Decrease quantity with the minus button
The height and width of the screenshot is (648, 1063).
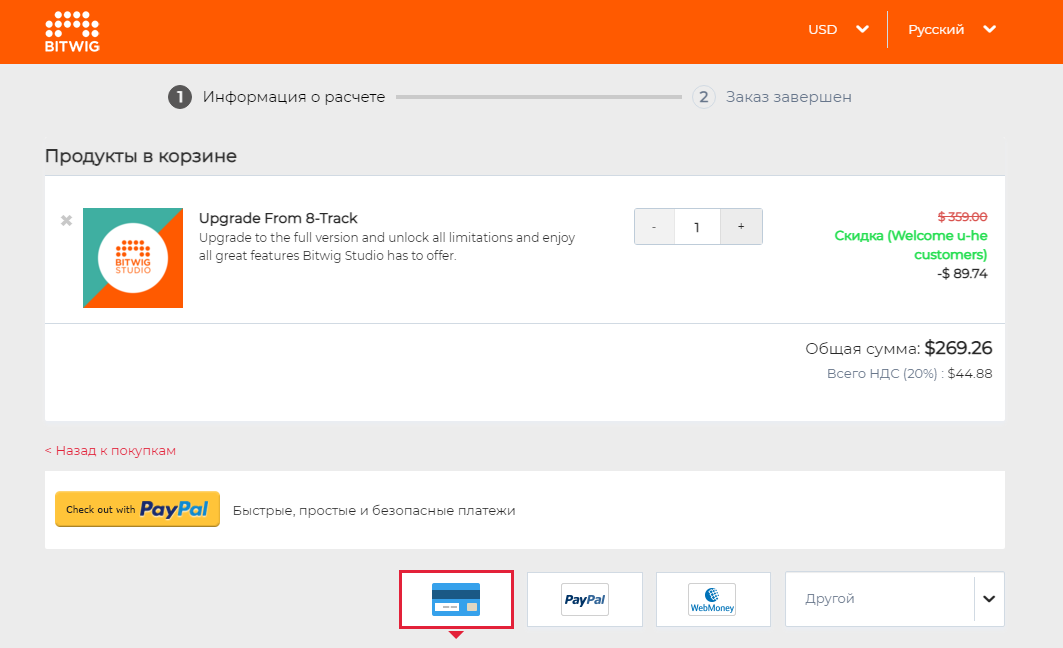(x=654, y=226)
